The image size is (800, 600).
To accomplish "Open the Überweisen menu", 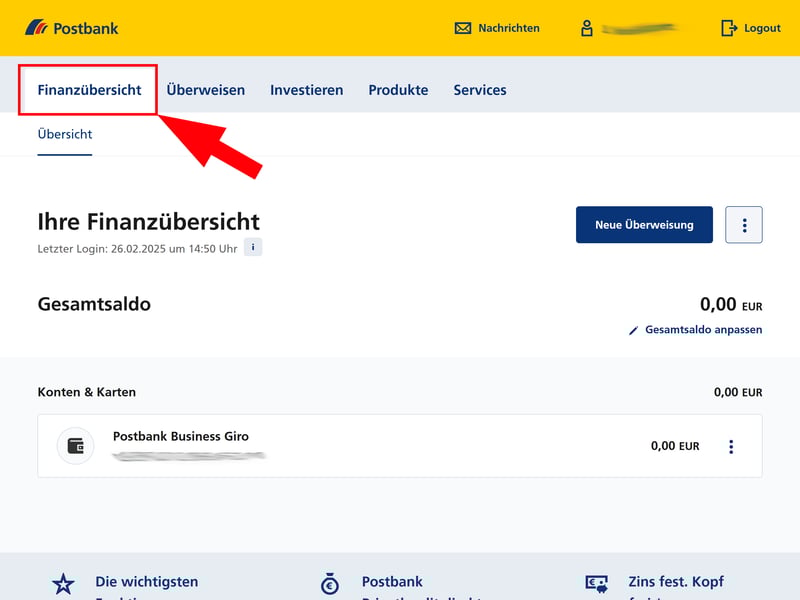I will coord(206,90).
